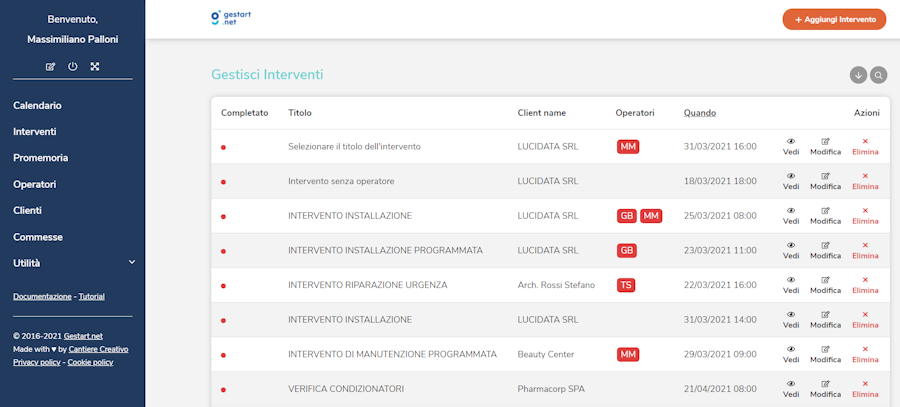The height and width of the screenshot is (407, 900).
Task: Delete the 'VERIFICA CONDIZIONATORI' row
Action: [865, 389]
